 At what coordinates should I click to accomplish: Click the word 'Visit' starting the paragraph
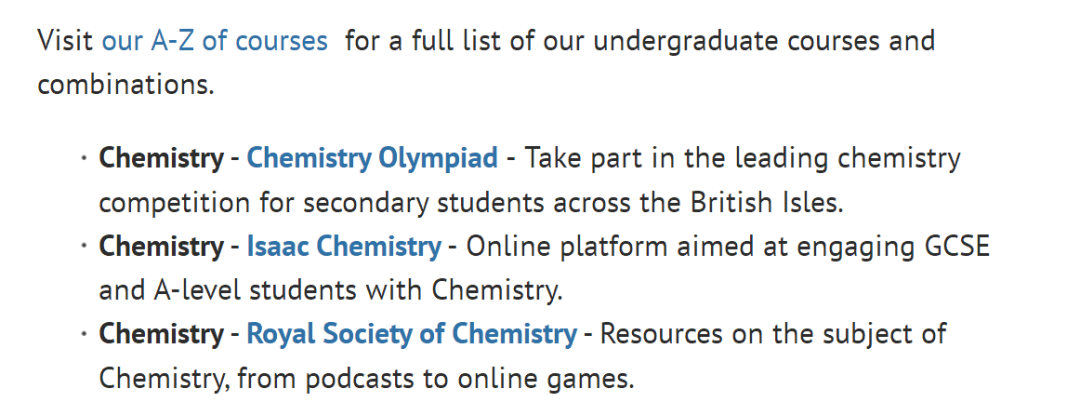tap(65, 41)
